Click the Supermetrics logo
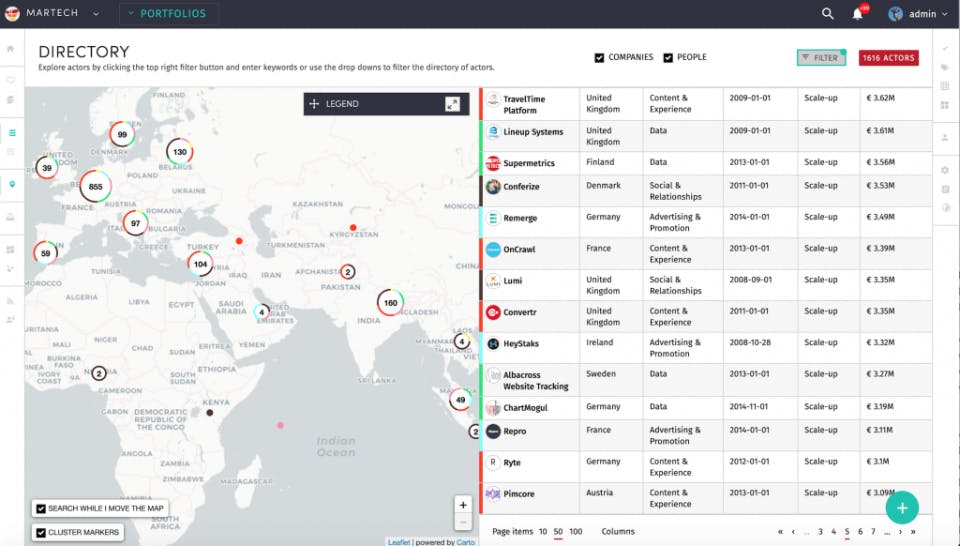The height and width of the screenshot is (546, 960). tap(493, 163)
